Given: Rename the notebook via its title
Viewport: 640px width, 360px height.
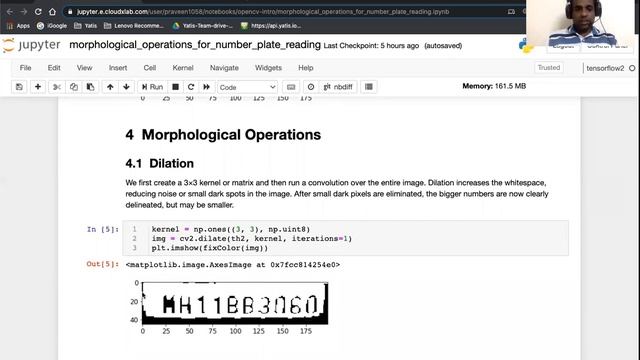Looking at the screenshot, I should [195, 44].
